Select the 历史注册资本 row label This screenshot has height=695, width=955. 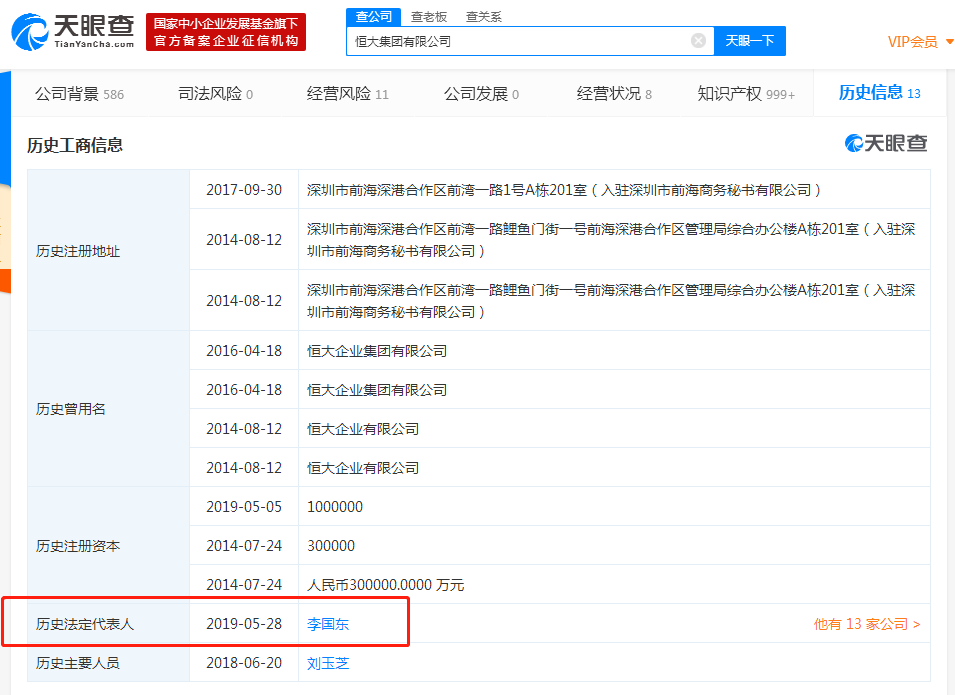click(x=77, y=546)
